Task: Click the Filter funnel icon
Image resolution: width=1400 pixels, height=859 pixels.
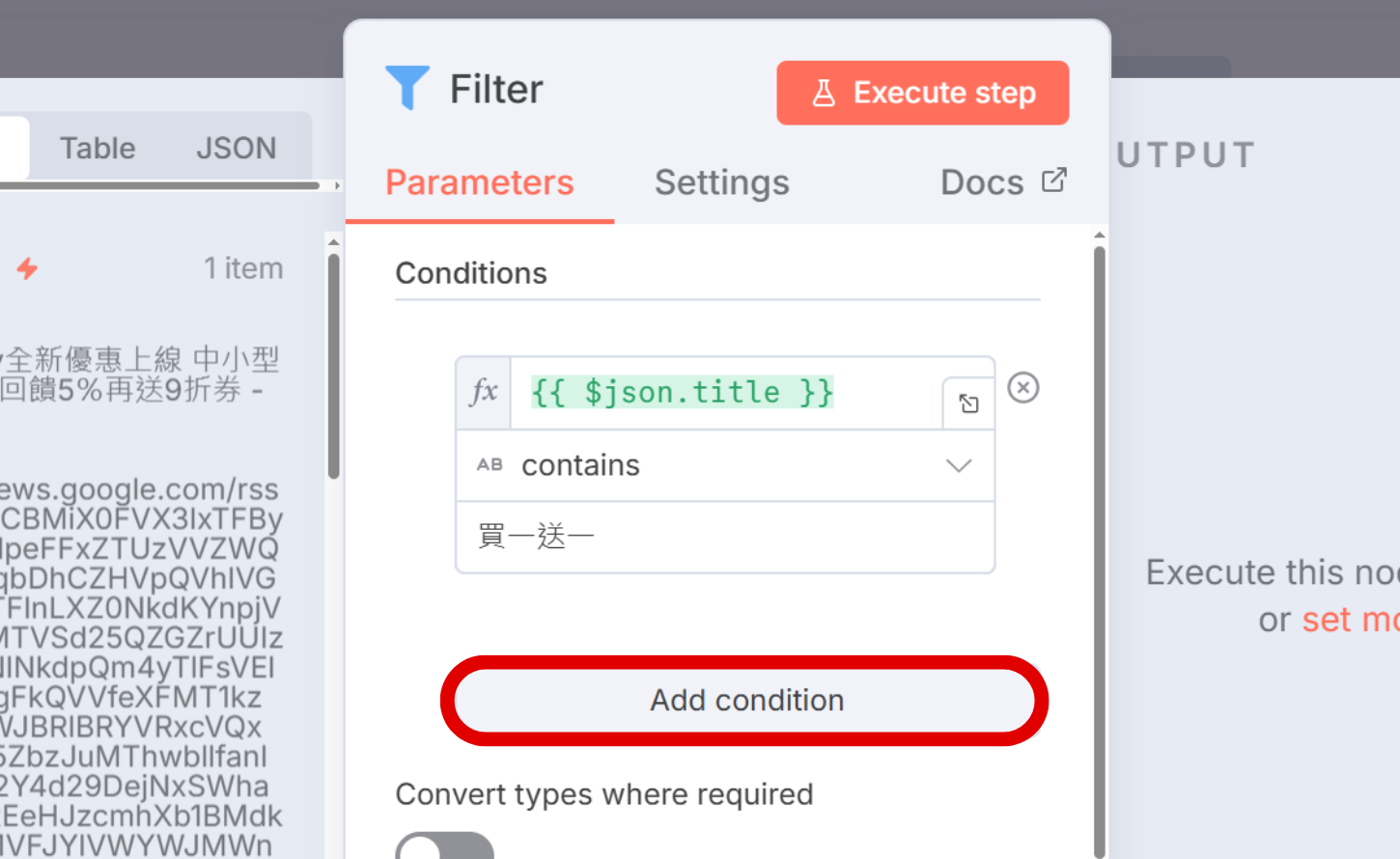Action: 406,88
